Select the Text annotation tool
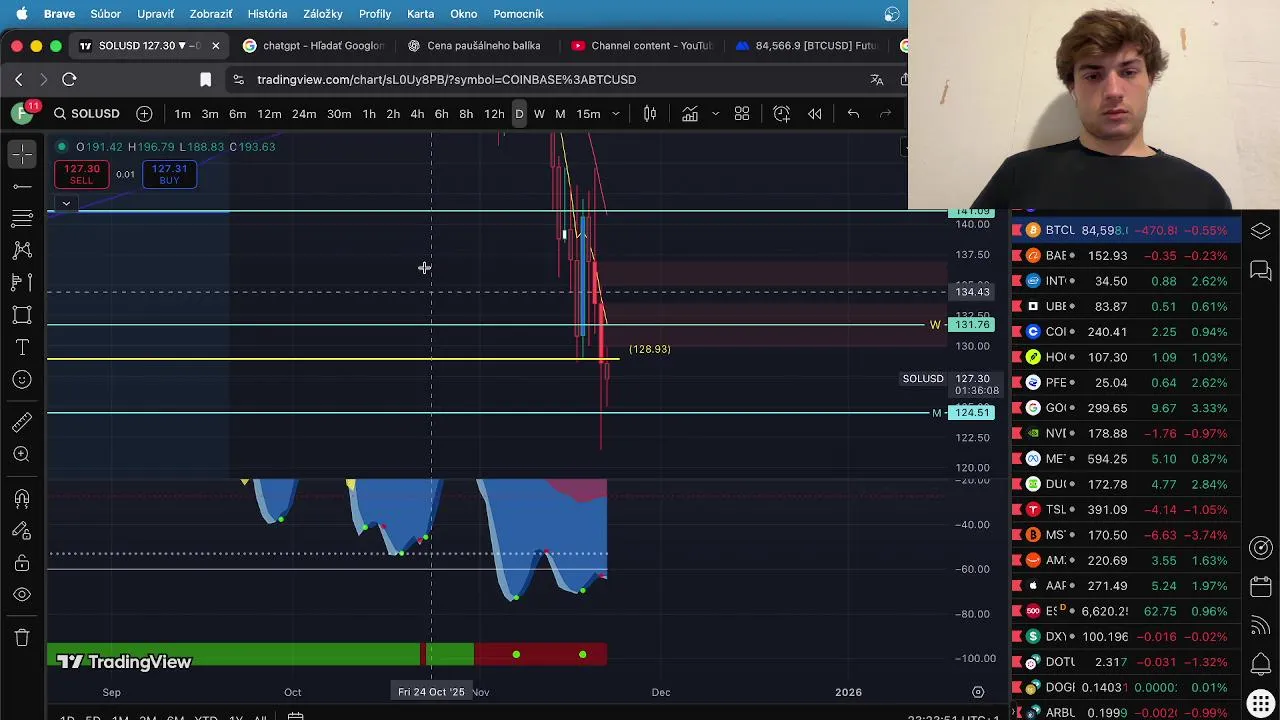The height and width of the screenshot is (720, 1280). coord(22,347)
